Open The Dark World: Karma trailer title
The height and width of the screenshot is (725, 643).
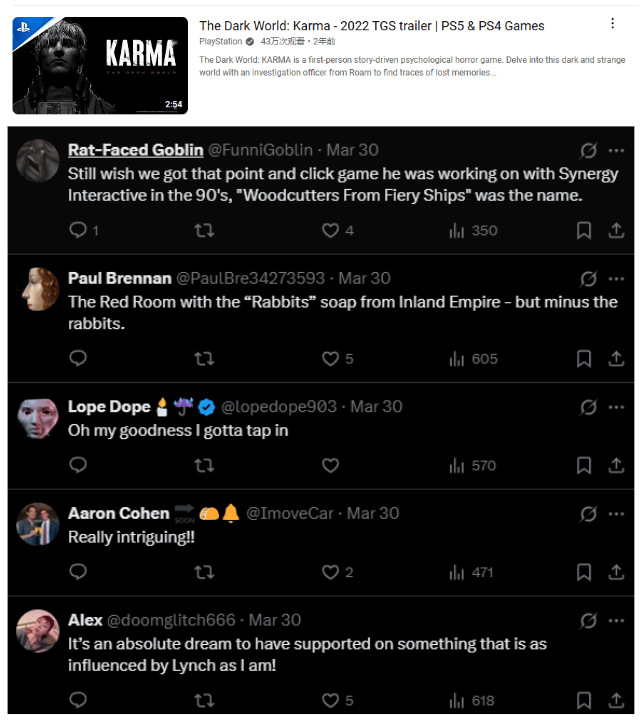[x=371, y=25]
